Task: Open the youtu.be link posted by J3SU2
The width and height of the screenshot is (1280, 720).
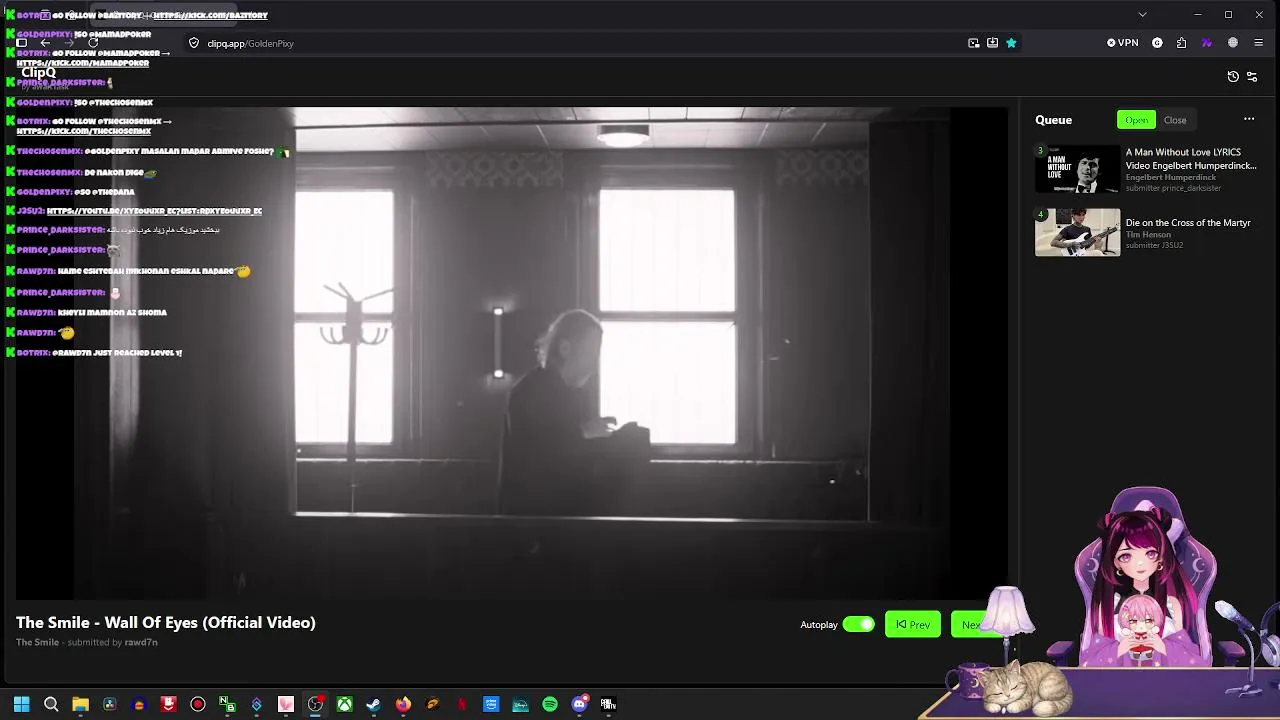Action: pyautogui.click(x=154, y=211)
